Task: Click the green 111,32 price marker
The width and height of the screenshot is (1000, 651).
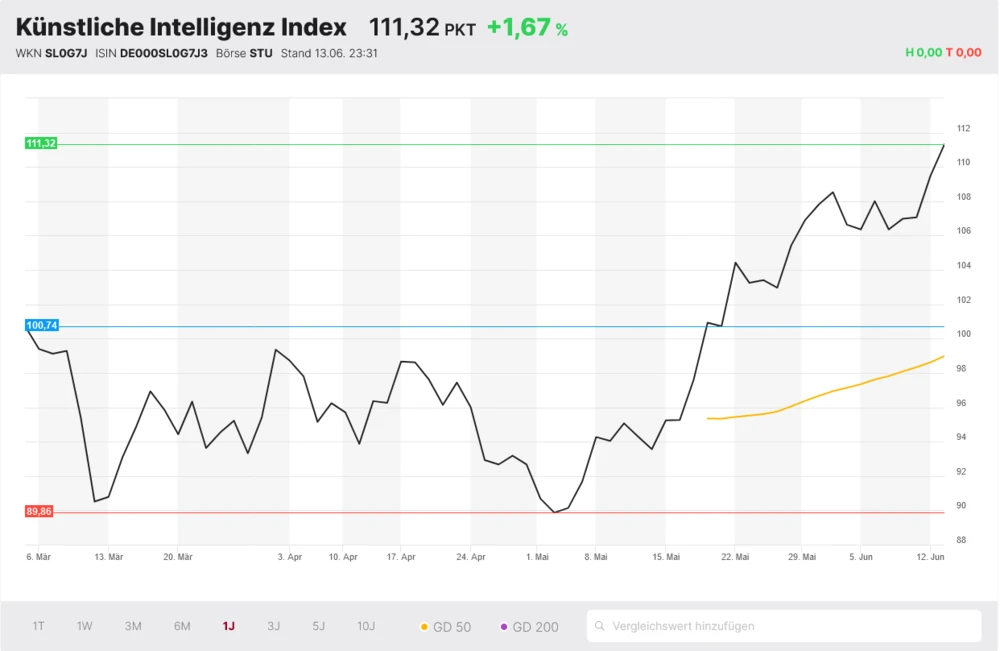Action: coord(41,143)
